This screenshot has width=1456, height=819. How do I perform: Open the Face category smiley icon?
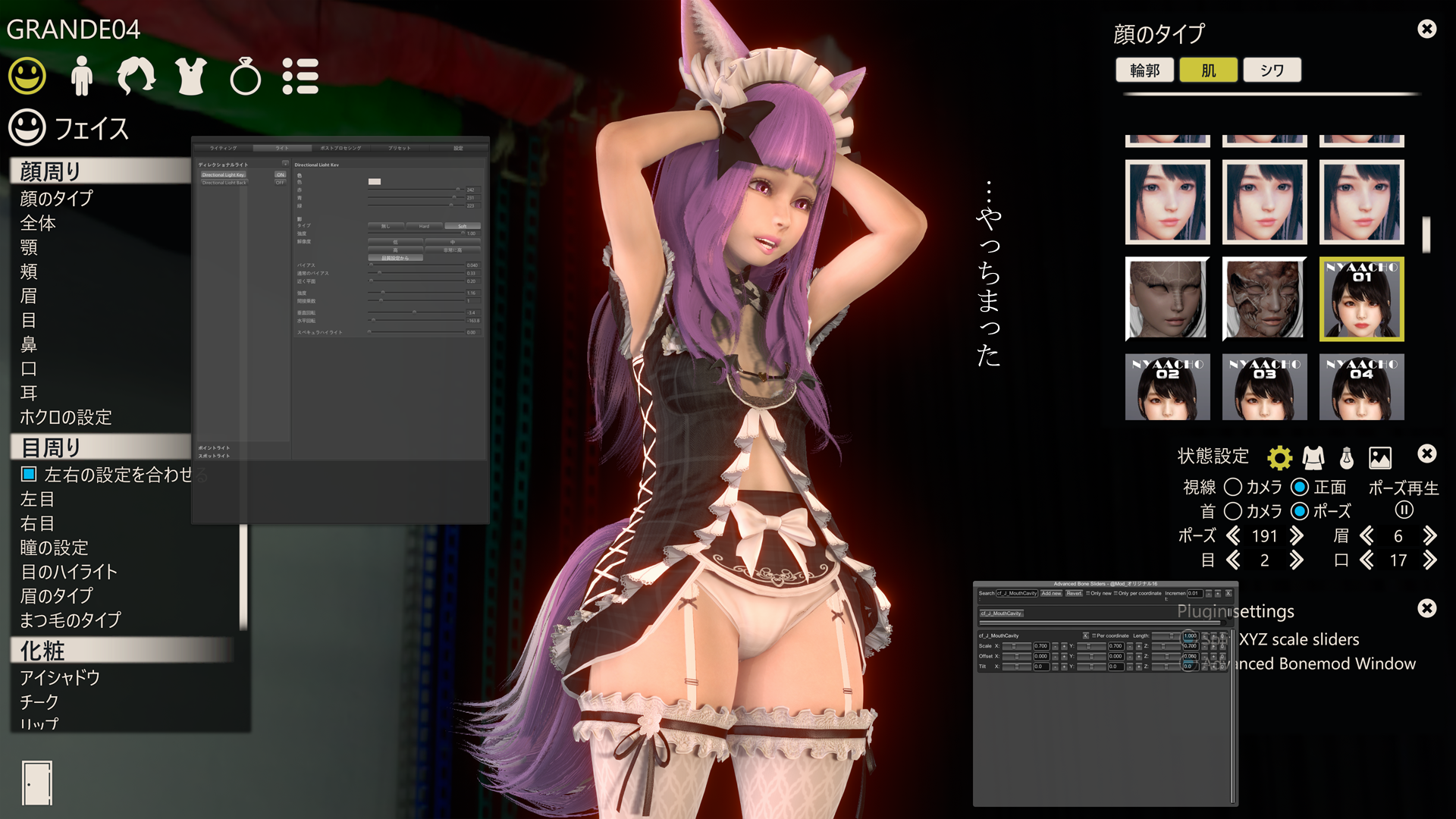tap(27, 76)
